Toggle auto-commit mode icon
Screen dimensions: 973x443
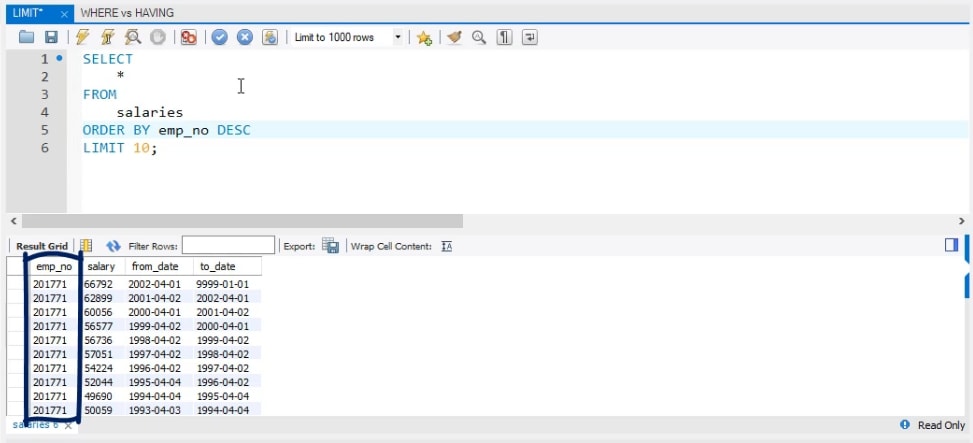[x=270, y=37]
